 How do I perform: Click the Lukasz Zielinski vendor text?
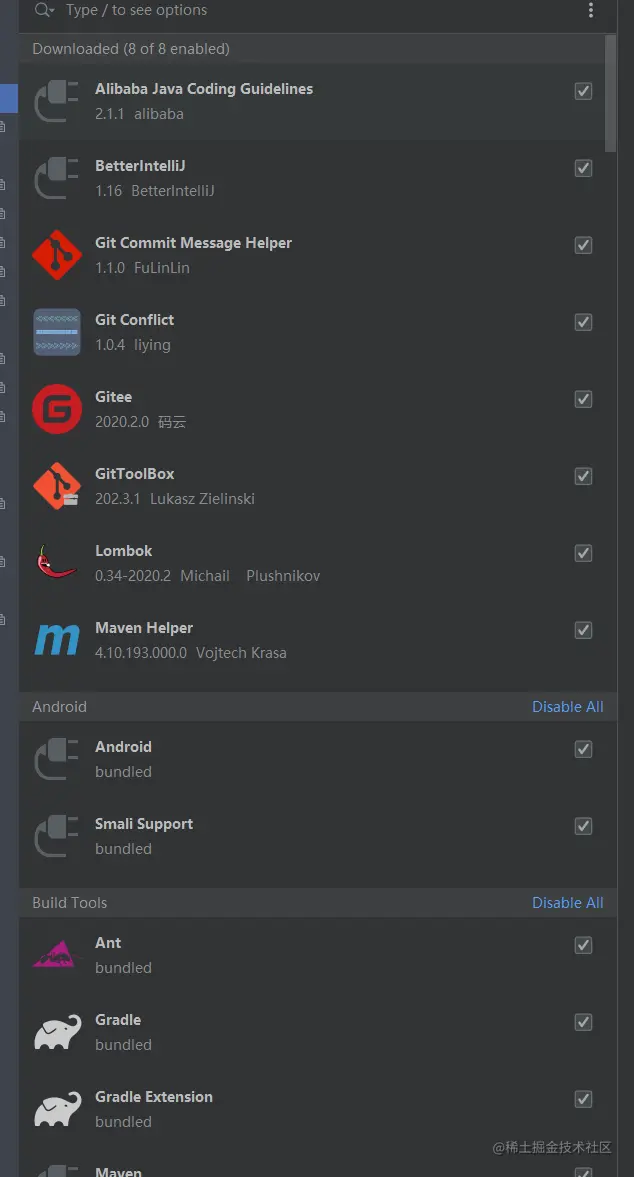point(203,498)
